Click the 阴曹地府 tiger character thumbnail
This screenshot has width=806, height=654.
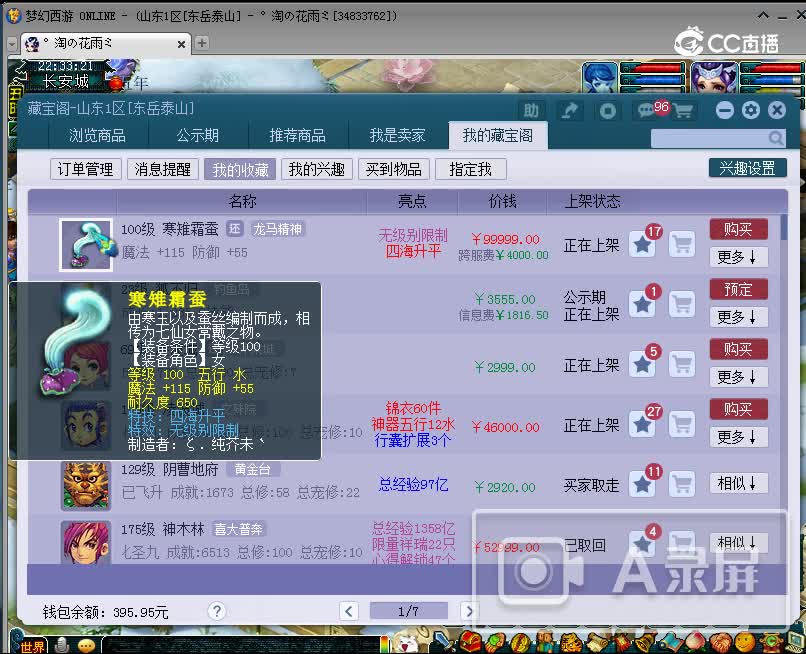click(86, 485)
